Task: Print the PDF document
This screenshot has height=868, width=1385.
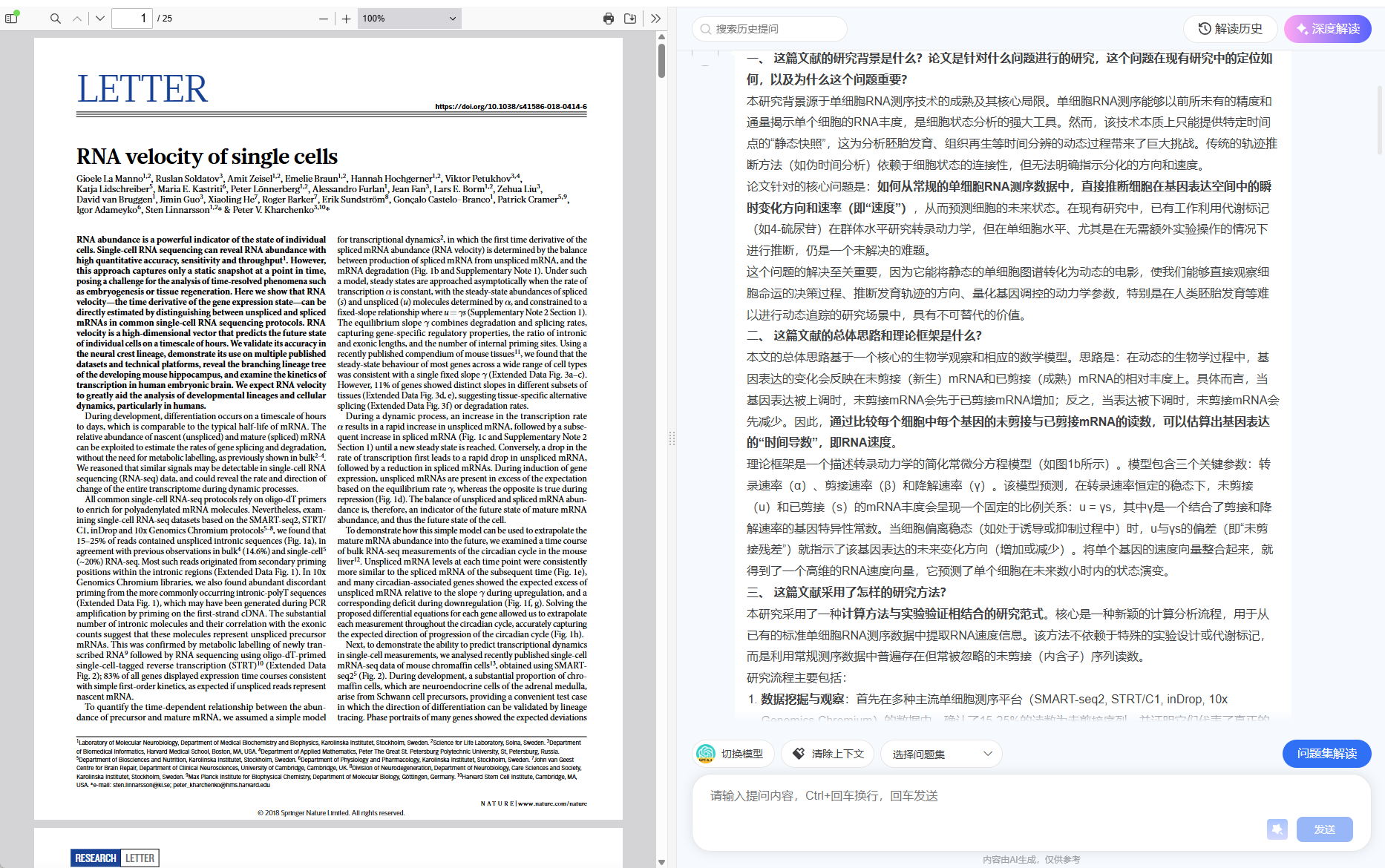Action: pyautogui.click(x=609, y=19)
